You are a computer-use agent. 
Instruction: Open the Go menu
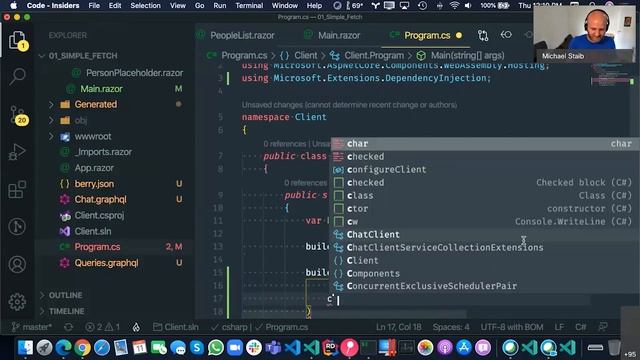200,6
